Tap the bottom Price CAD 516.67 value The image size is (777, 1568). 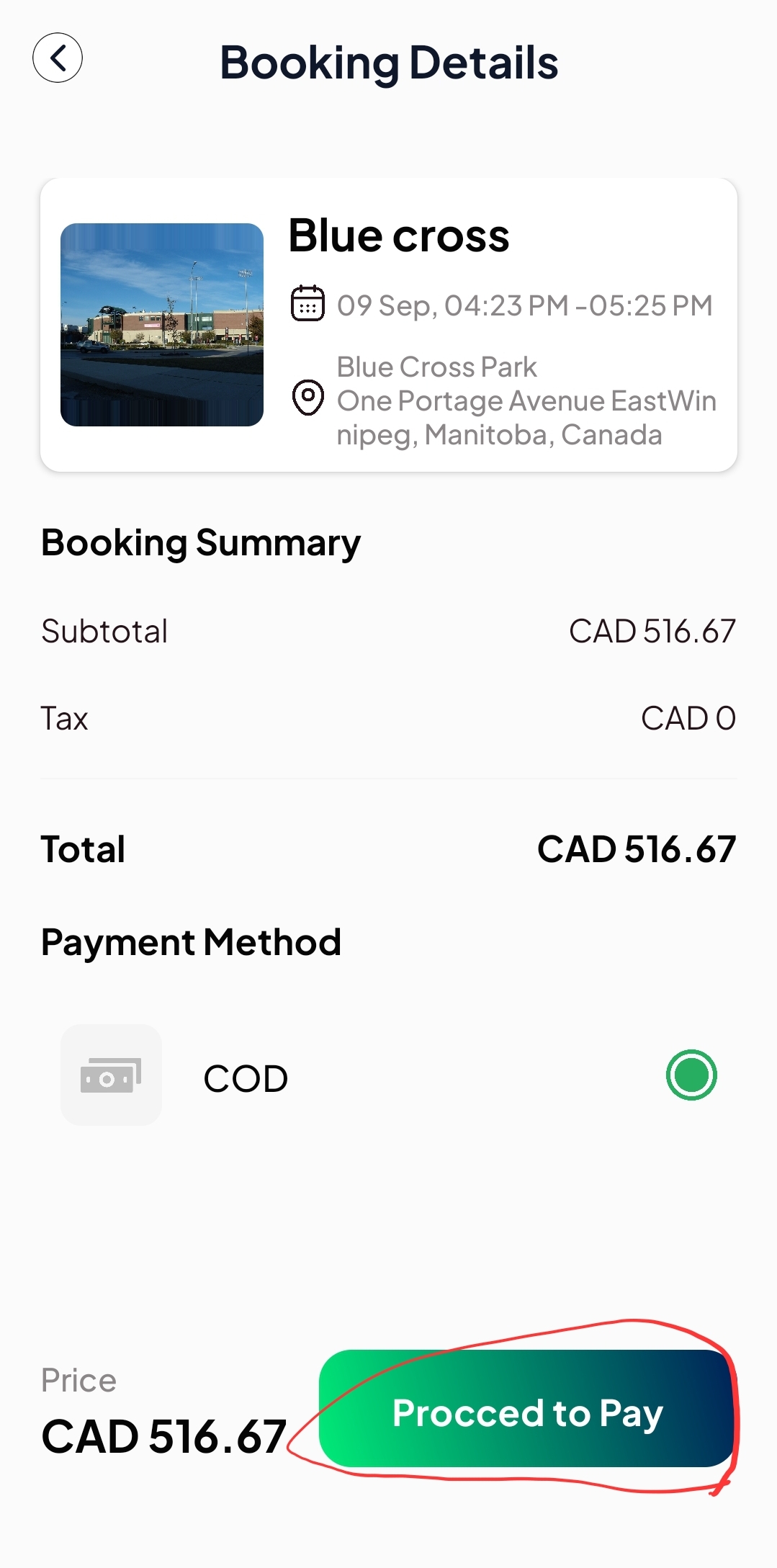(164, 1436)
